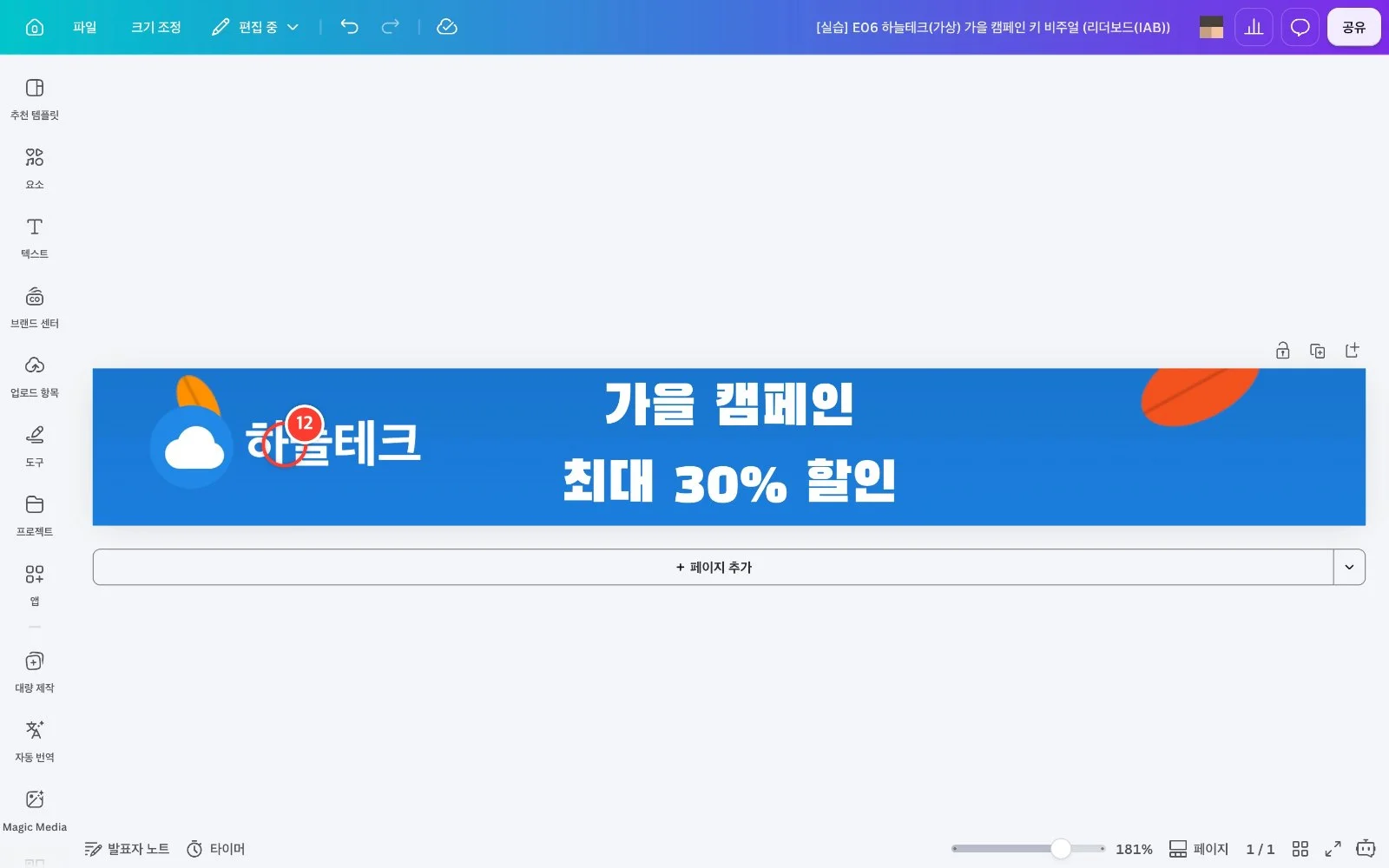Open the 텍스트 text panel

[35, 238]
